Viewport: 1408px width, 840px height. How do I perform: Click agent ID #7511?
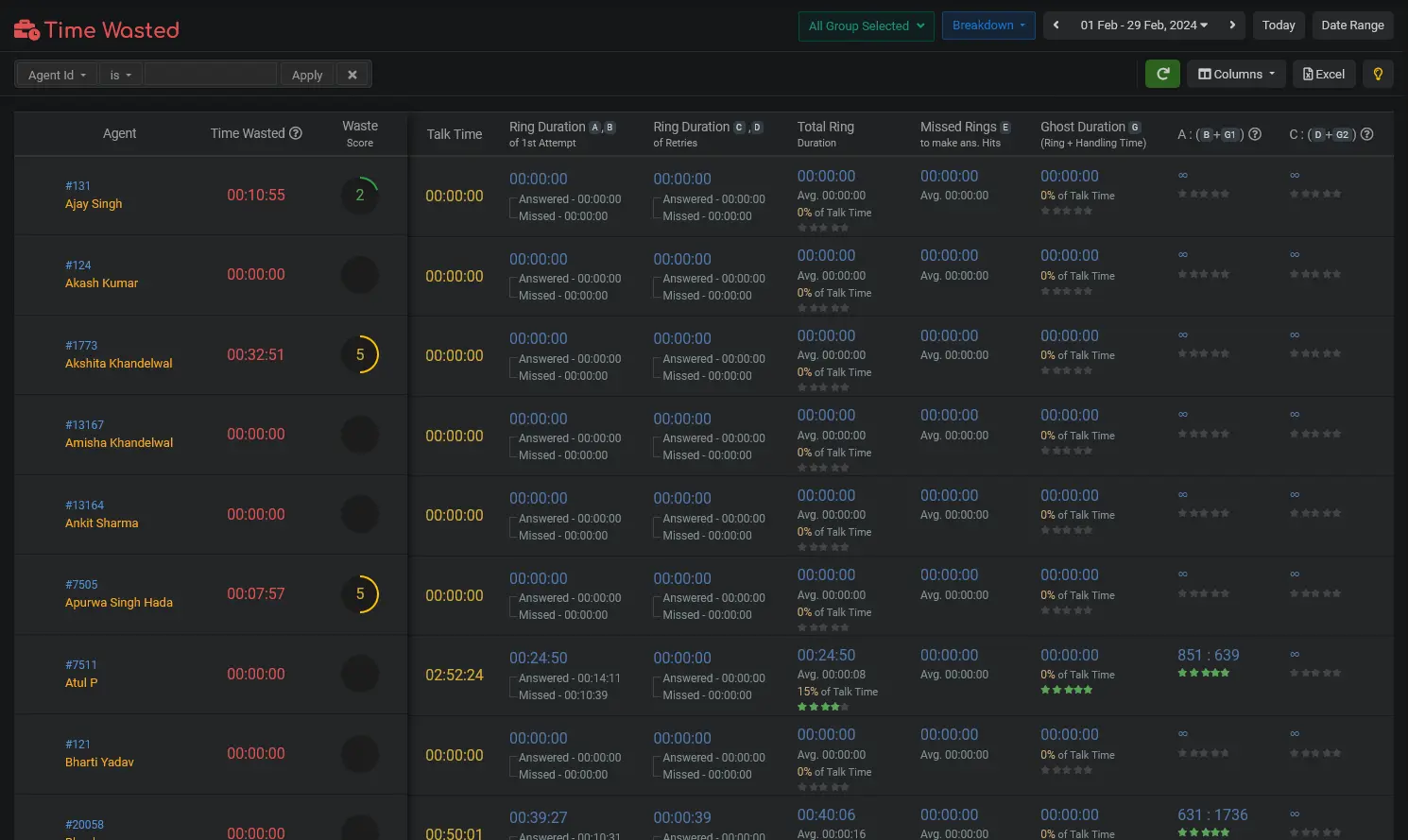point(81,665)
